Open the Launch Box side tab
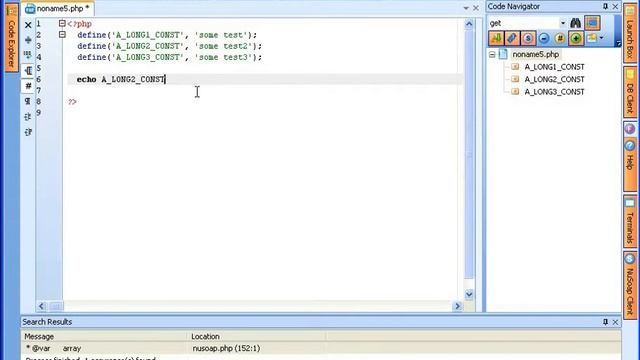This screenshot has width=640, height=360. pos(630,33)
